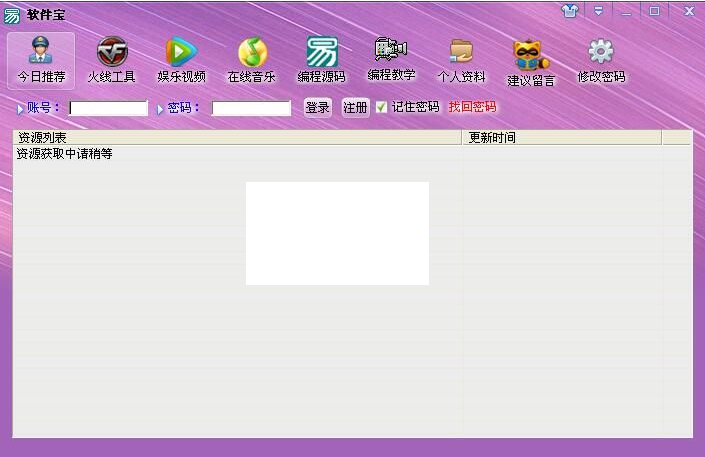Close the 软件宝 window

pyautogui.click(x=689, y=11)
